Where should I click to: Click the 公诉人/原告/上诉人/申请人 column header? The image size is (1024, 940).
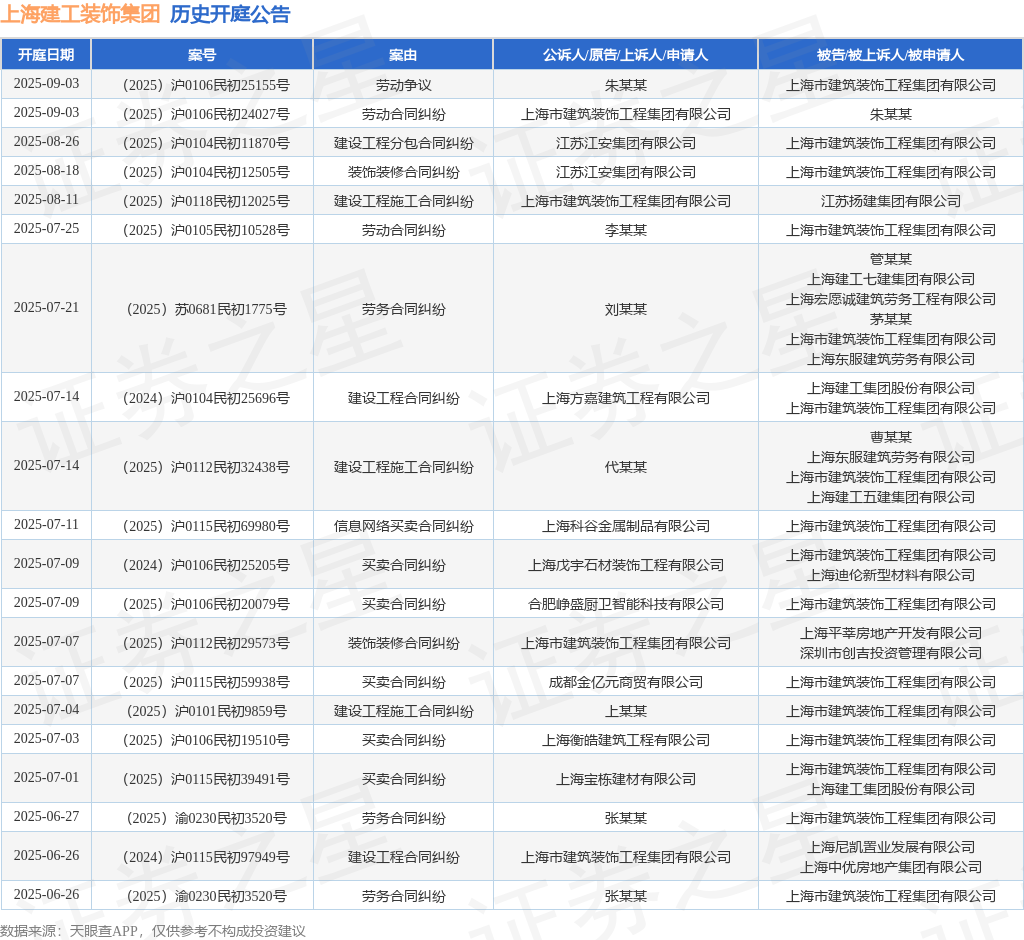click(x=626, y=55)
